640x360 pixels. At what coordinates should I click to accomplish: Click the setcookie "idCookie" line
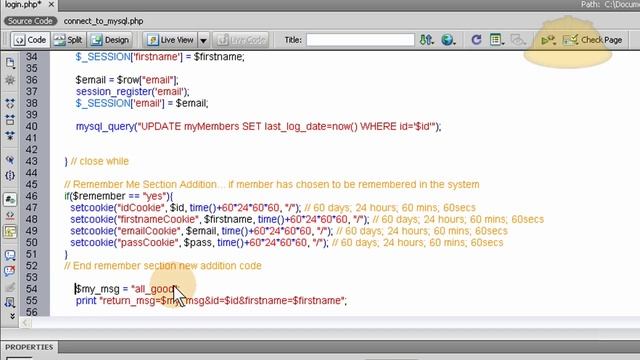point(273,208)
